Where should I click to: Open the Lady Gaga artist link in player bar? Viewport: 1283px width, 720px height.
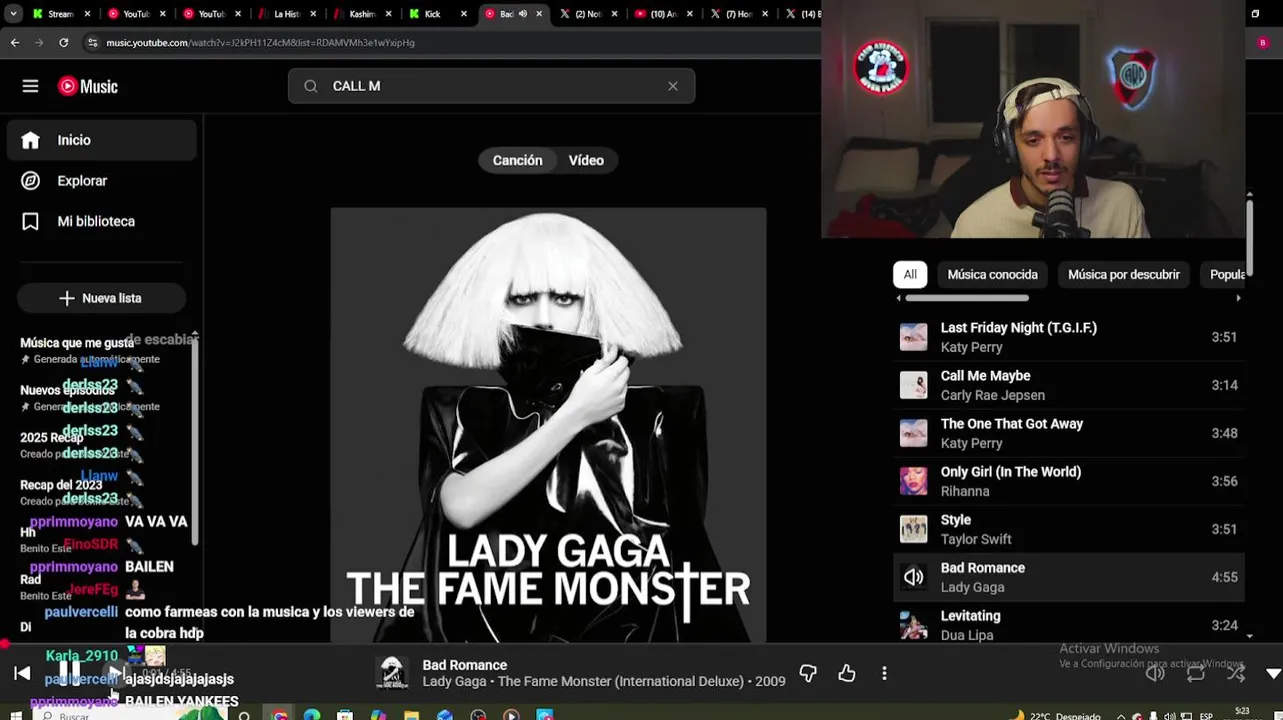(455, 681)
